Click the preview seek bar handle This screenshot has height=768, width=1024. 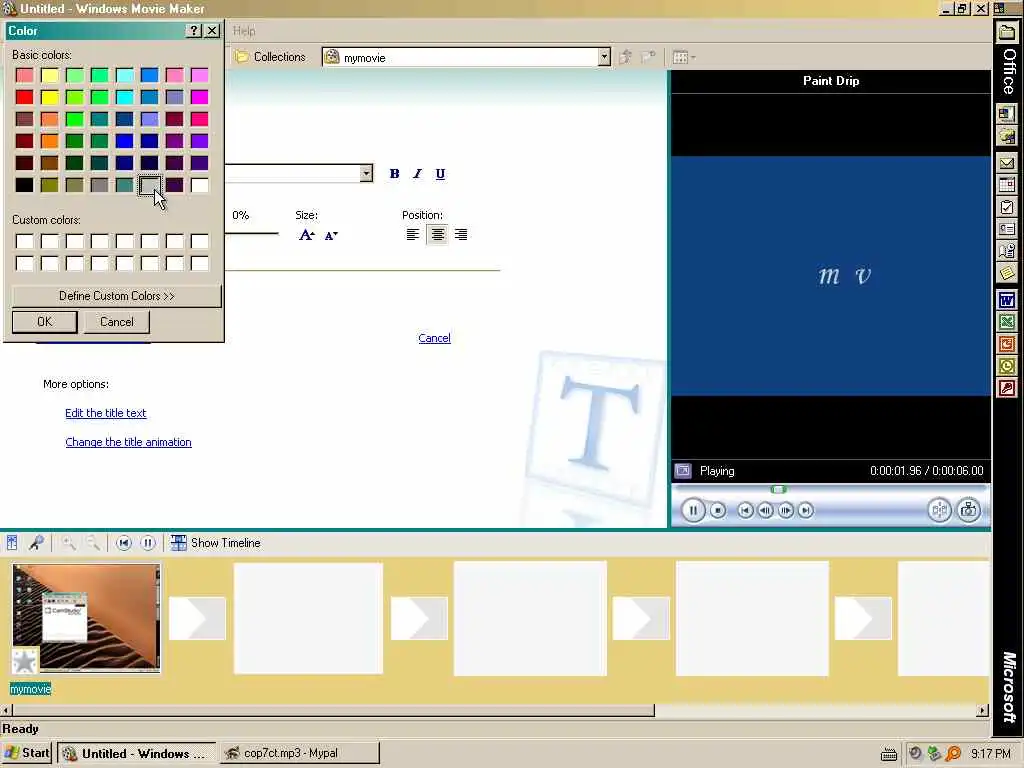(x=778, y=489)
